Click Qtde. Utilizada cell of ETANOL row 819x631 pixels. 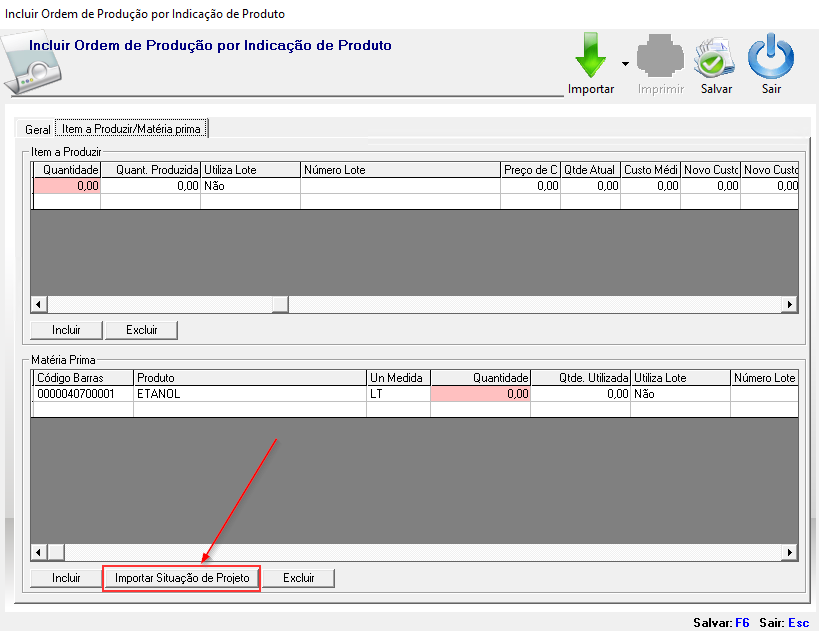[x=580, y=394]
